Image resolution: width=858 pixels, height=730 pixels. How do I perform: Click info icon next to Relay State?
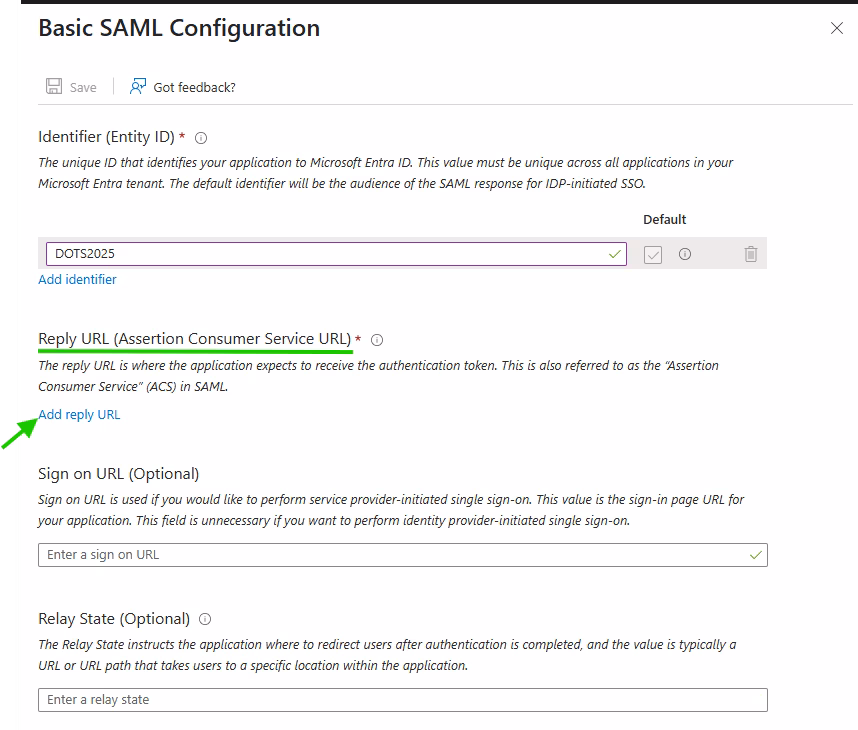click(205, 619)
